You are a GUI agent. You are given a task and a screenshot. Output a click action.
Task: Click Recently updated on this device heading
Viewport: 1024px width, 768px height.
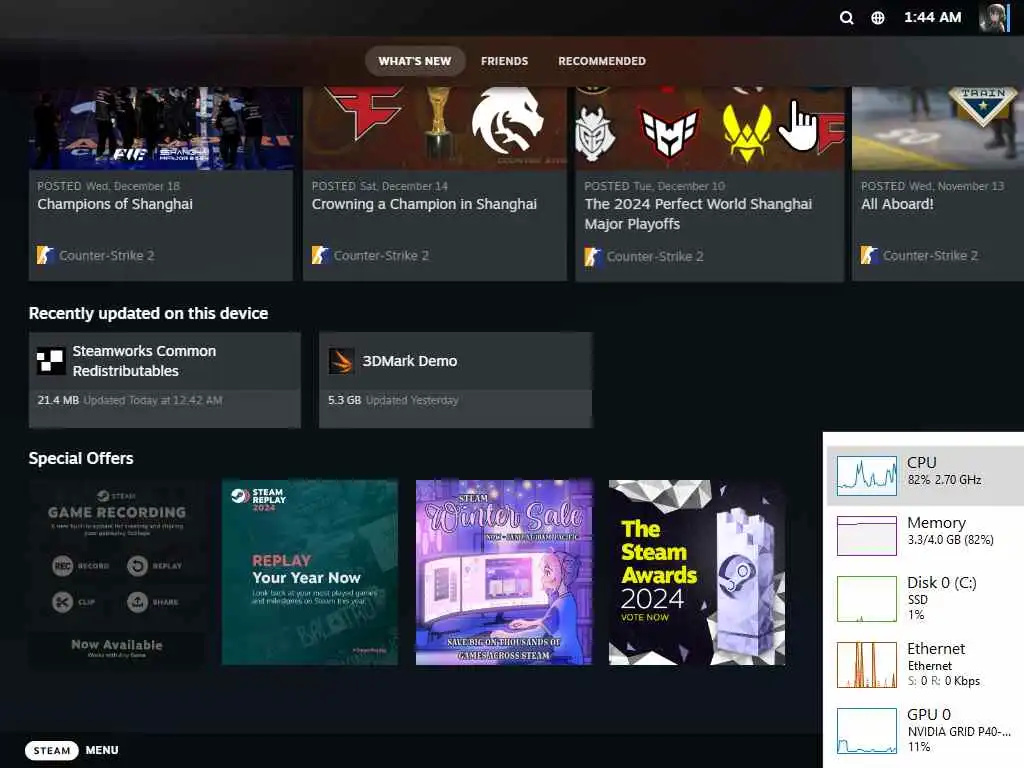click(148, 313)
